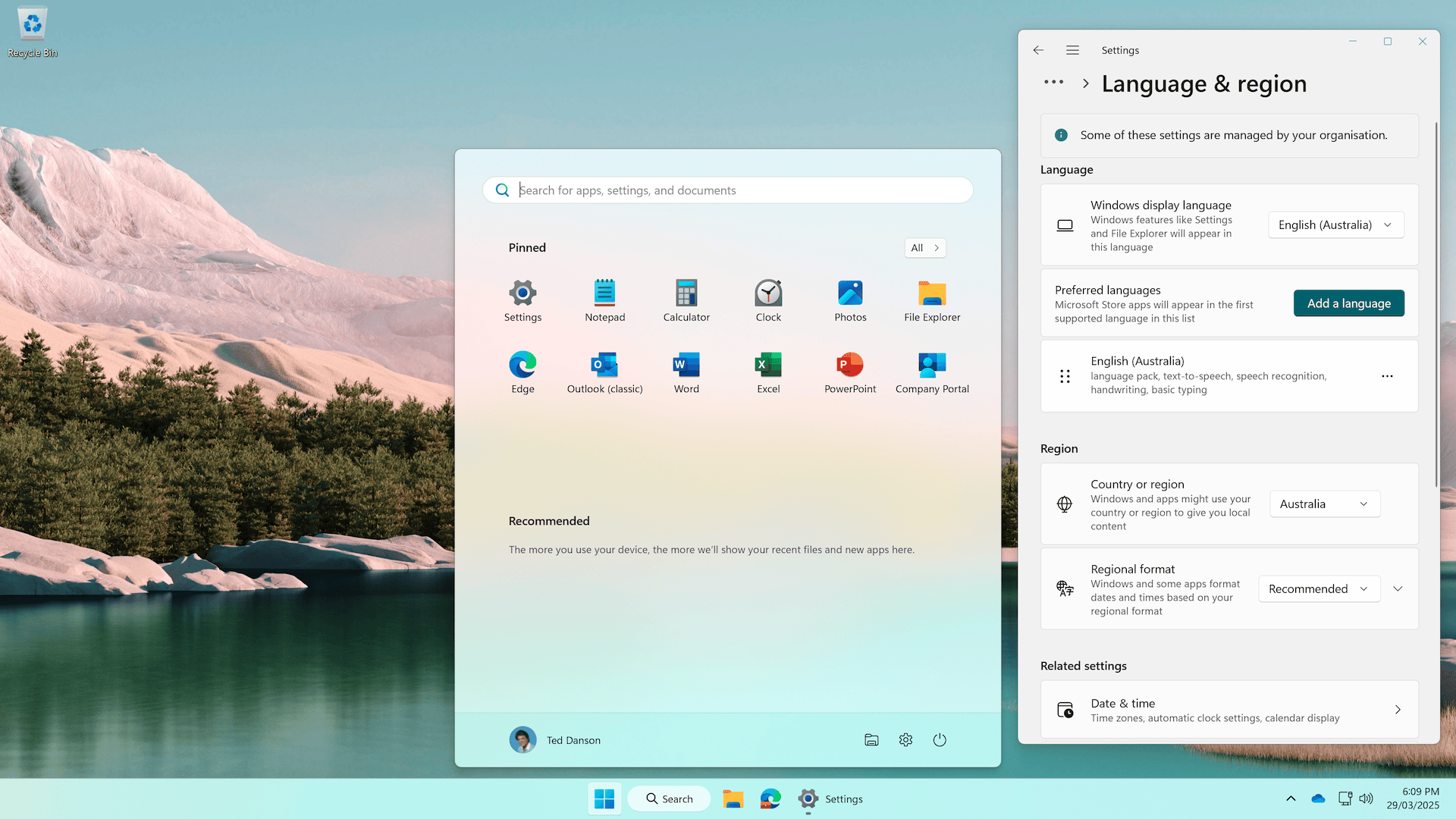Click the breadcrumb ellipsis in Settings

coord(1053,83)
